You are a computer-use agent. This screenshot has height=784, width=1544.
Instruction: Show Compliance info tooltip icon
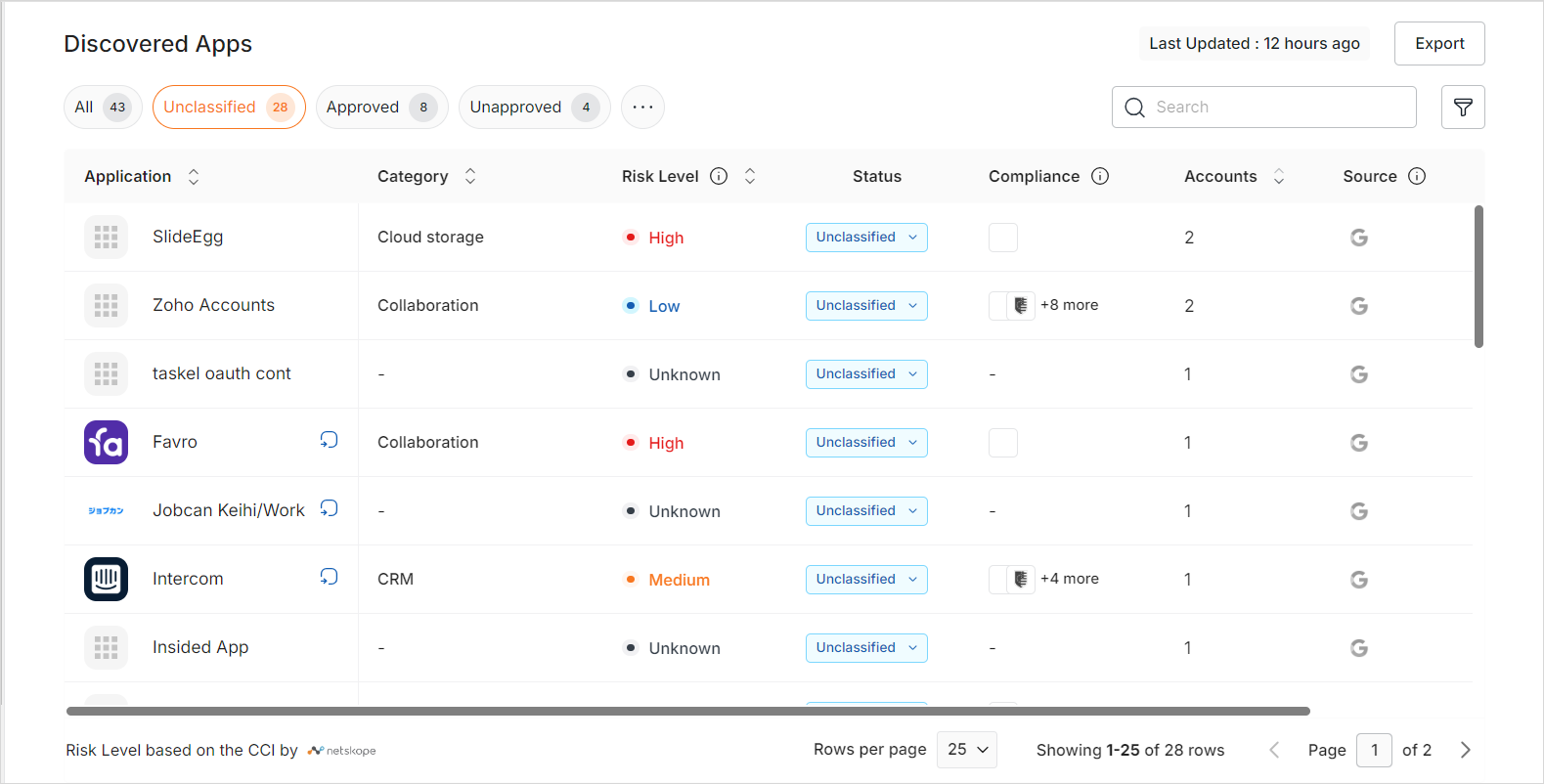click(x=1100, y=176)
